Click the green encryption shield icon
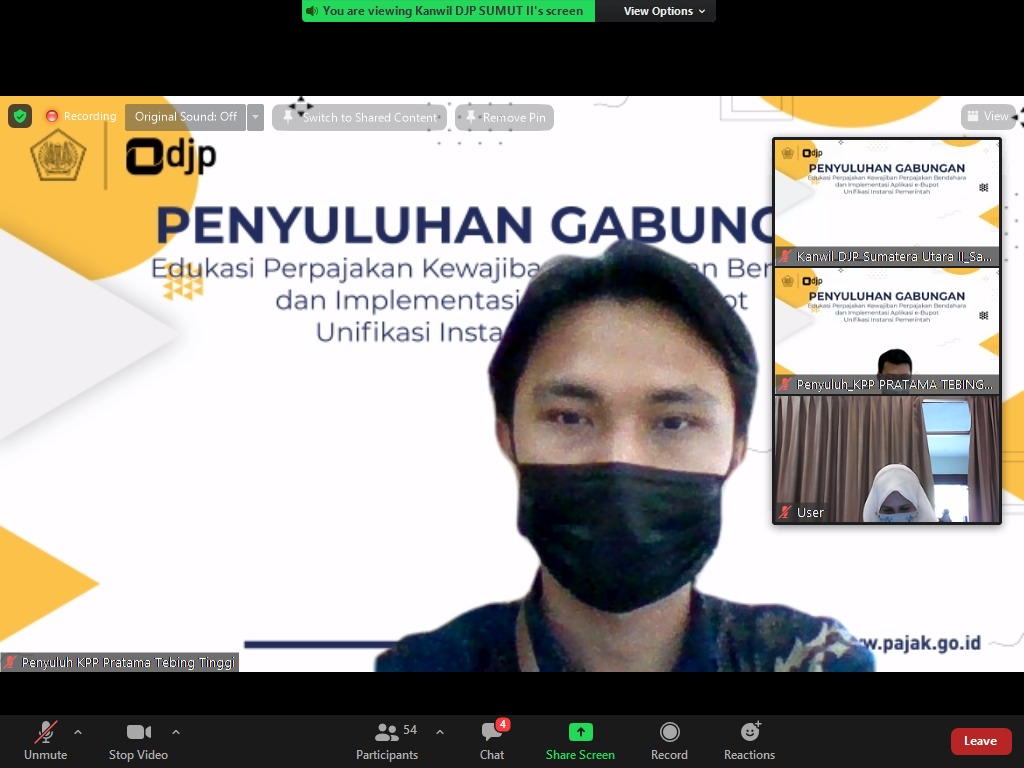 click(20, 116)
